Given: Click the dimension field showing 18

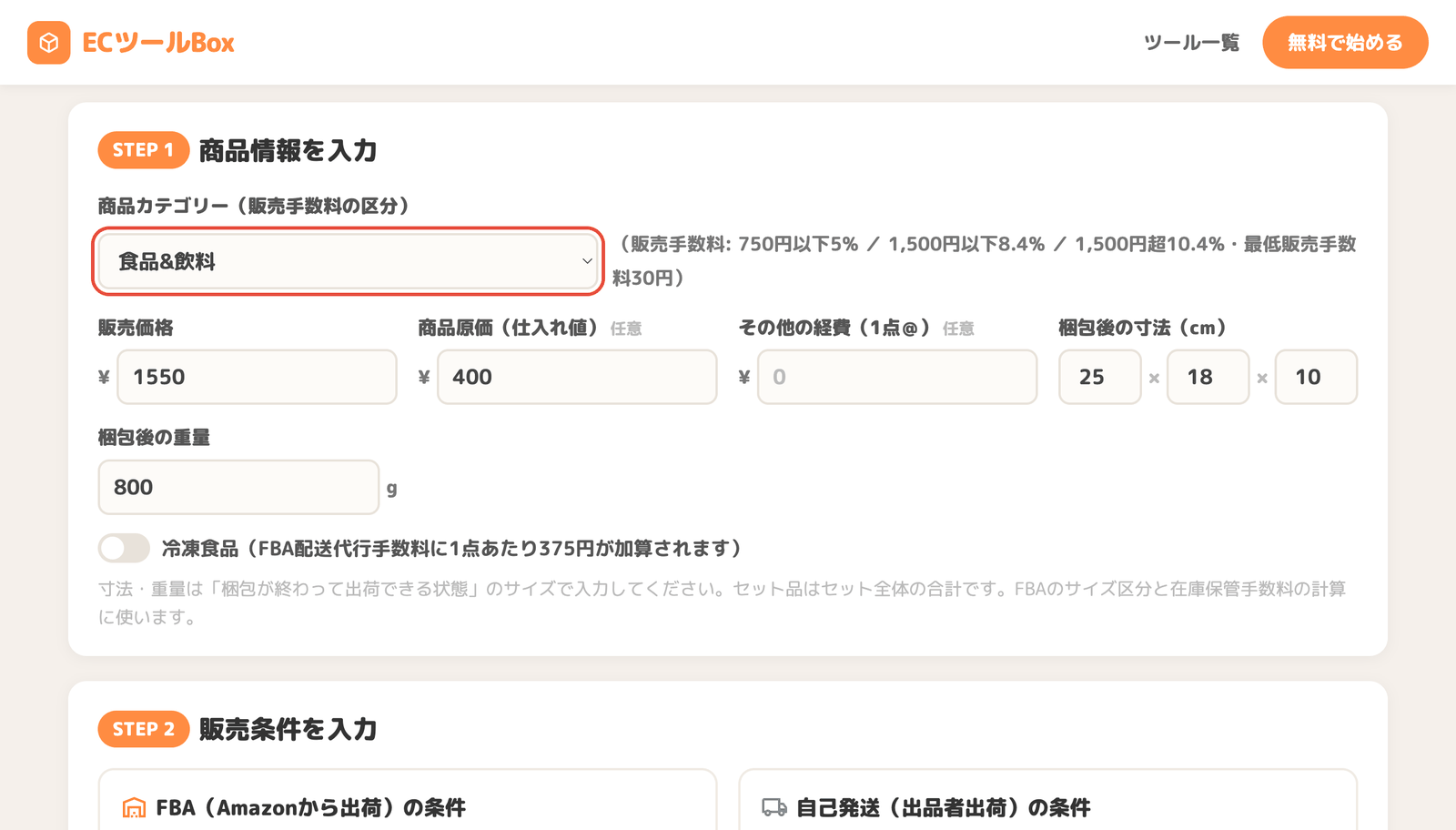Looking at the screenshot, I should tap(1208, 377).
